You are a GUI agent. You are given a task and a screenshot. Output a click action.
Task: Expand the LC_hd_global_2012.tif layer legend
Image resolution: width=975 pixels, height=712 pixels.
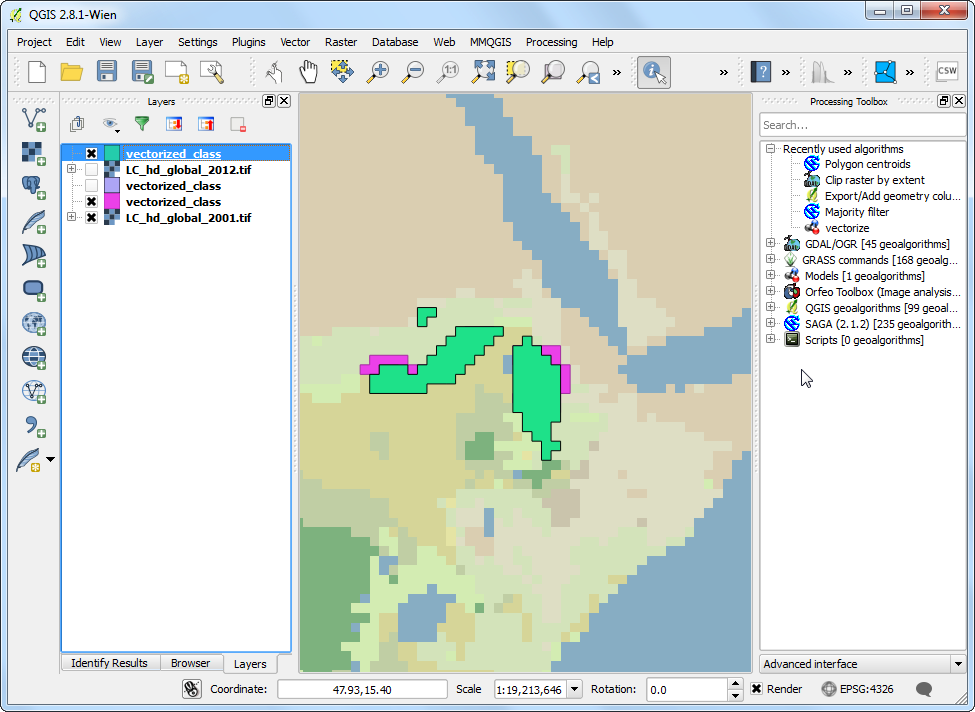[x=72, y=169]
